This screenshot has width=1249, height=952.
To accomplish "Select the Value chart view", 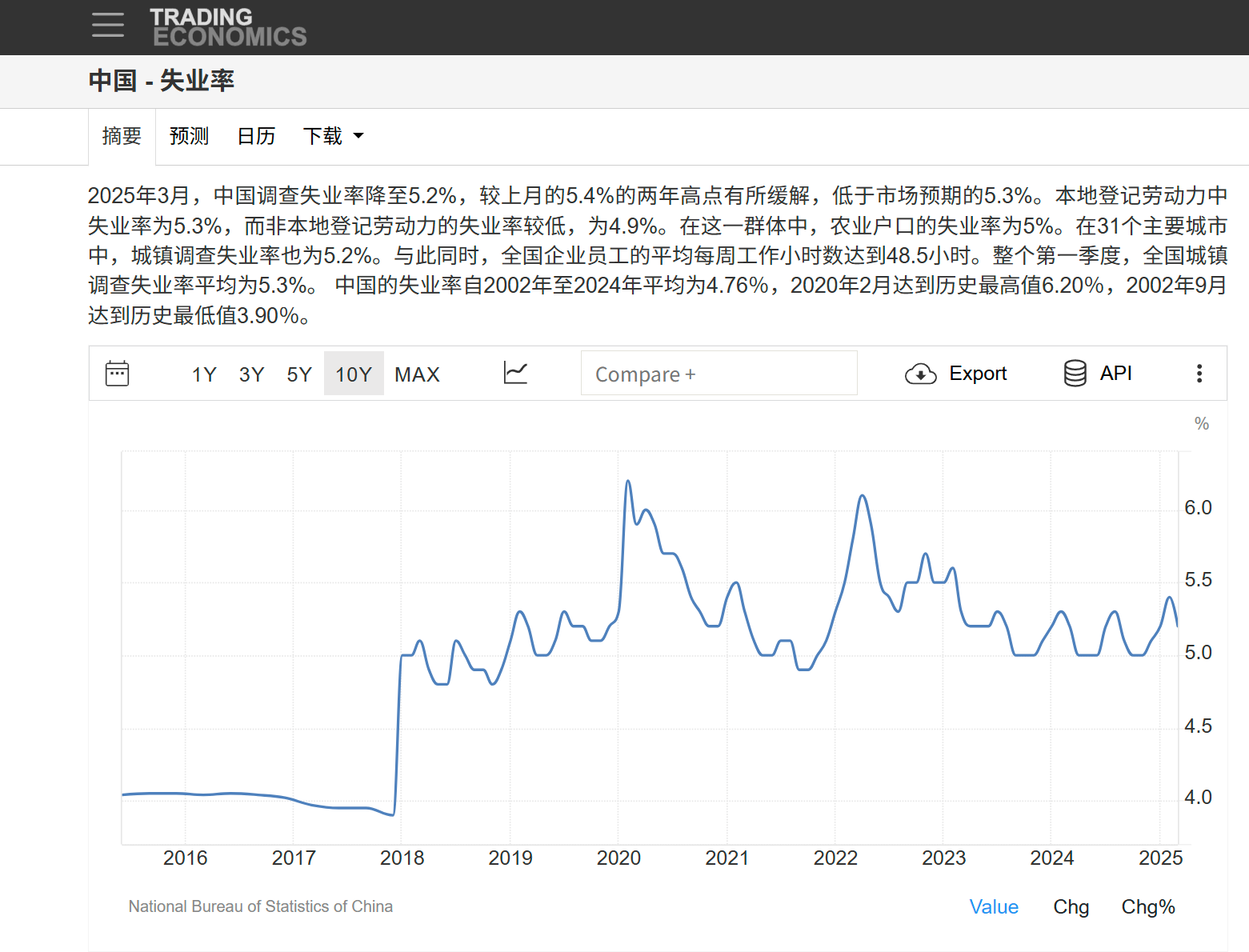I will pos(994,906).
